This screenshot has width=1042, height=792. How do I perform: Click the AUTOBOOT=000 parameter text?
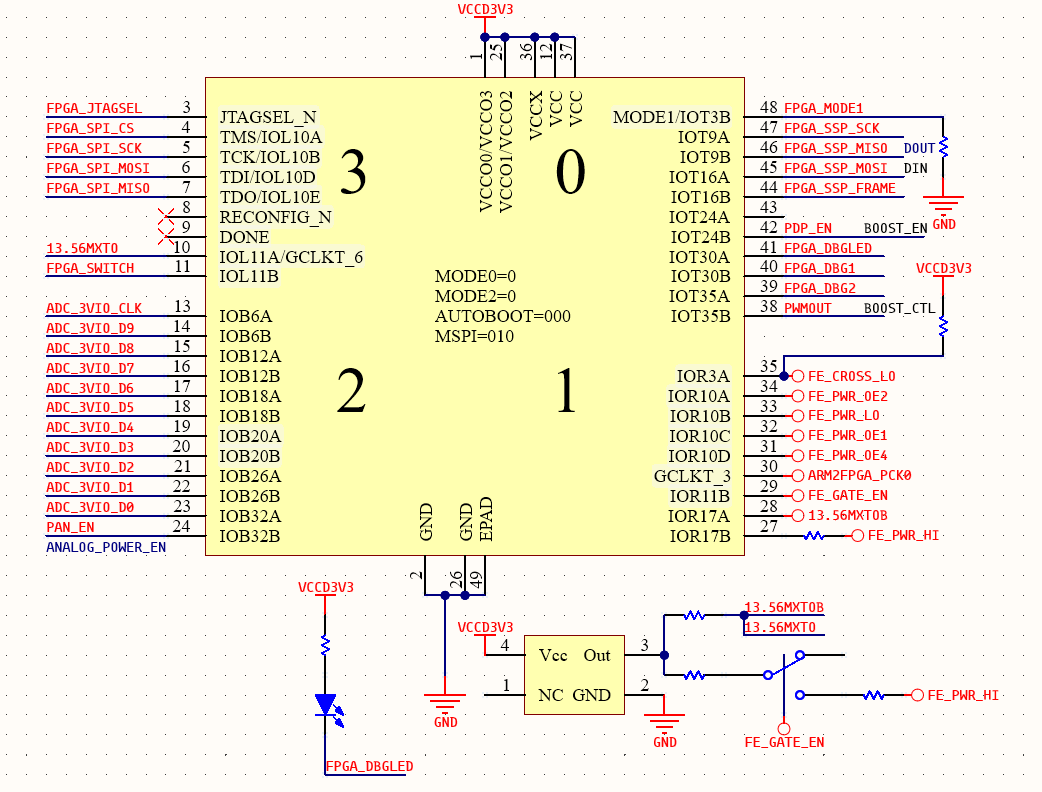pyautogui.click(x=502, y=316)
